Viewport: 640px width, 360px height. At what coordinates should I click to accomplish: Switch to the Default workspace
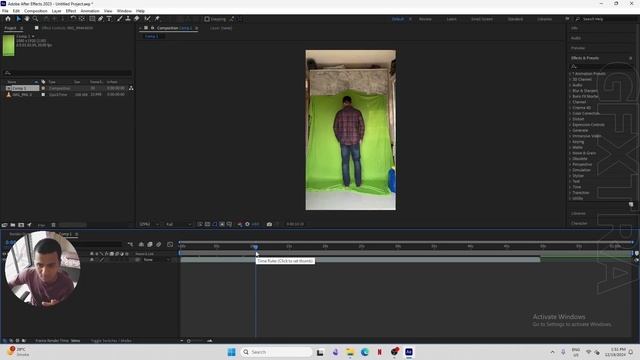398,19
